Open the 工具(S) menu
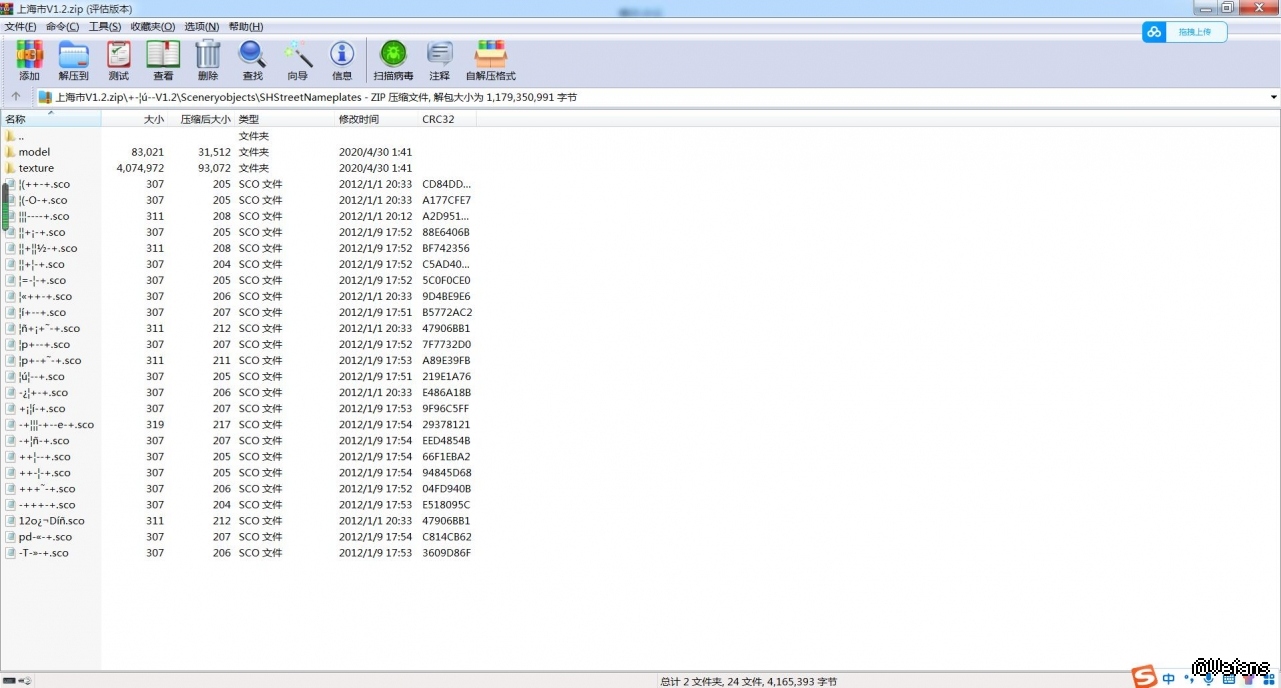Screen dimensions: 1281x688 (x=105, y=26)
